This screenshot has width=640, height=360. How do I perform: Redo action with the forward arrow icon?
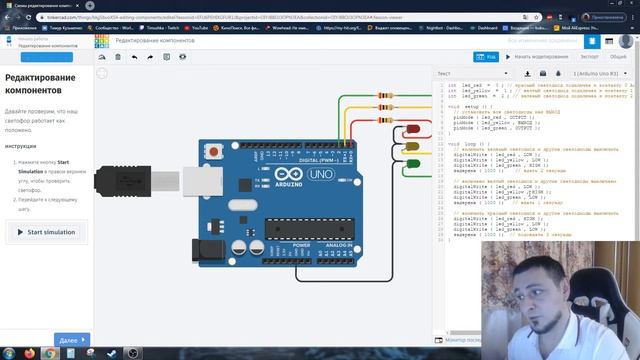click(150, 57)
